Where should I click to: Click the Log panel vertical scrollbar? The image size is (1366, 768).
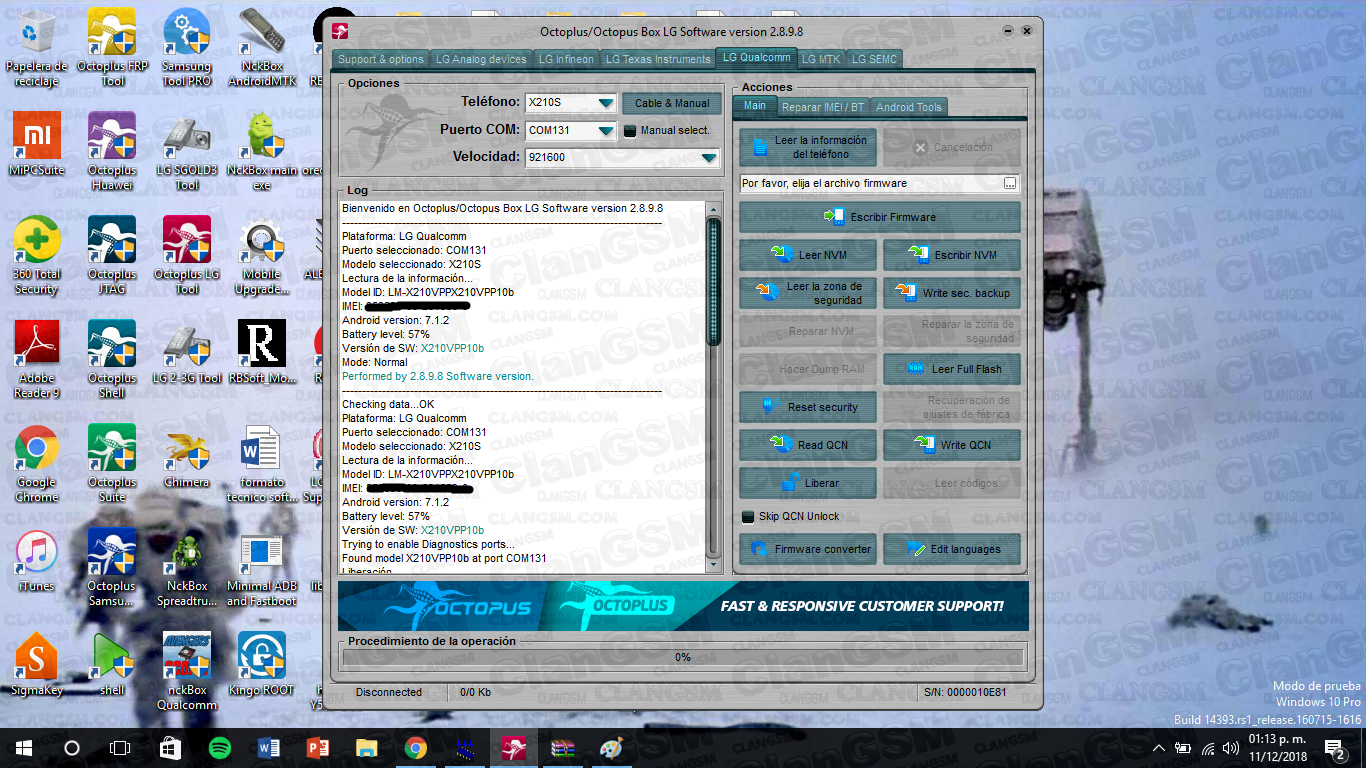[x=713, y=388]
